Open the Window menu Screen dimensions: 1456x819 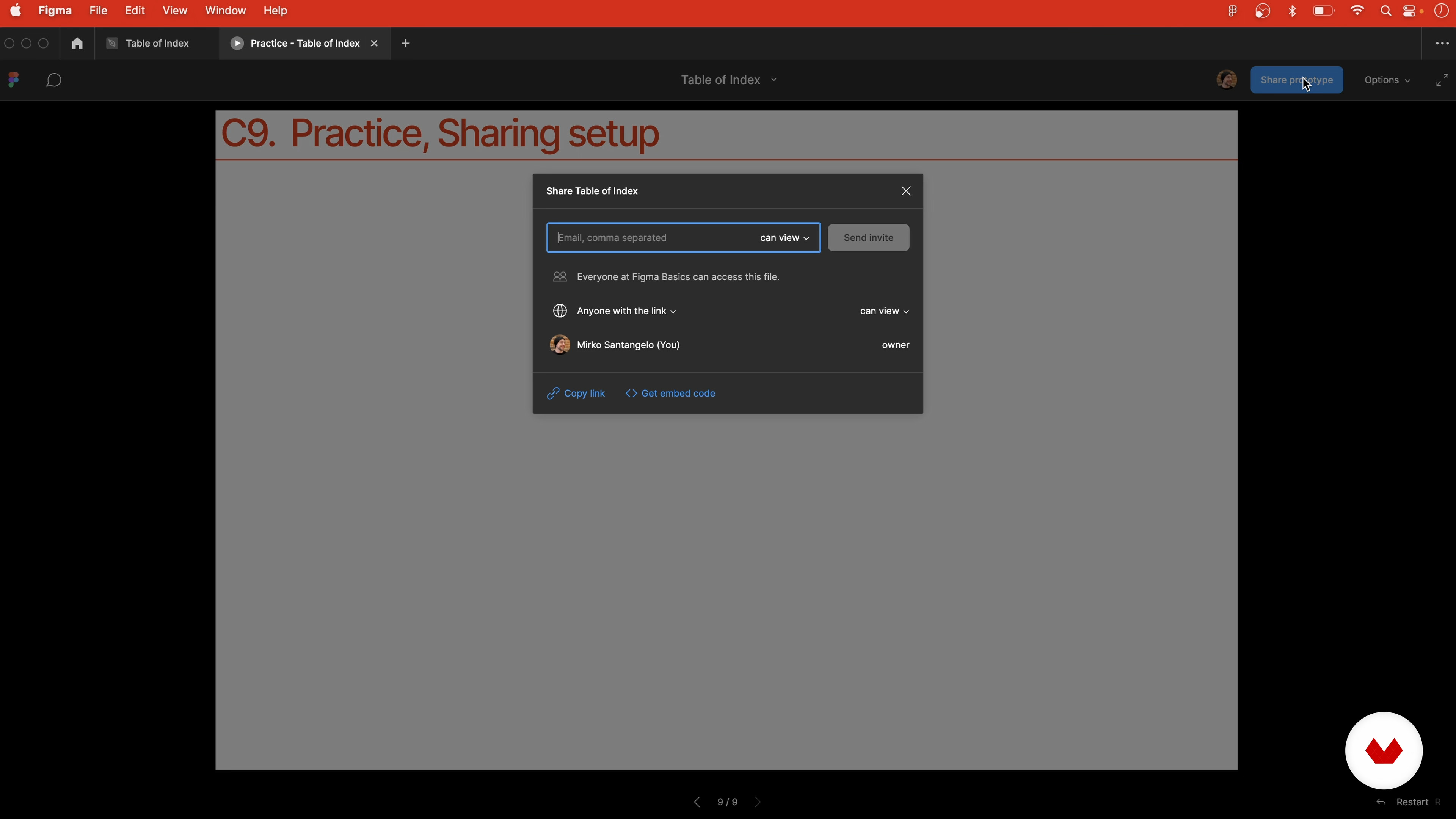(x=225, y=10)
